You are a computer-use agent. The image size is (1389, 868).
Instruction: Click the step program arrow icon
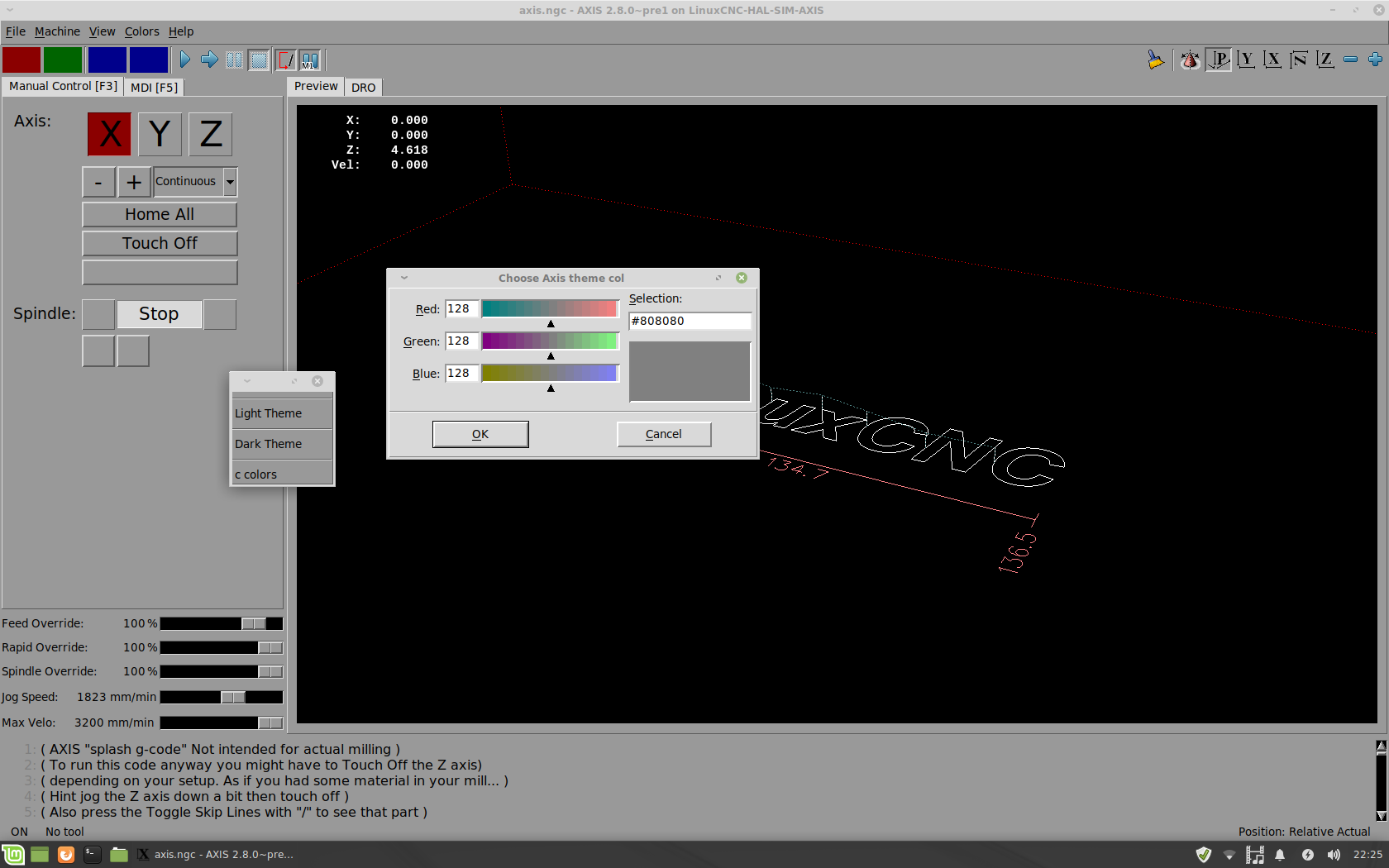click(x=209, y=60)
